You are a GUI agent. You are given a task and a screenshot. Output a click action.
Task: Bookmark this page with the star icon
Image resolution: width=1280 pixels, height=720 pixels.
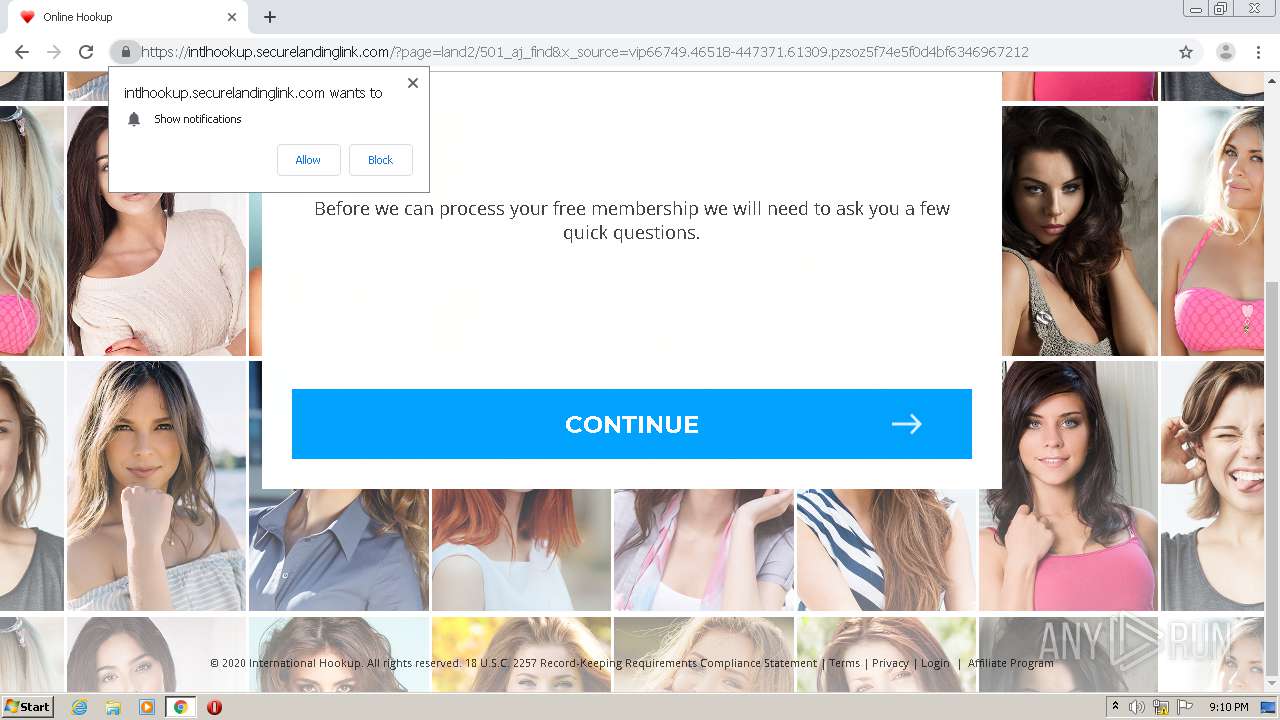1186,52
